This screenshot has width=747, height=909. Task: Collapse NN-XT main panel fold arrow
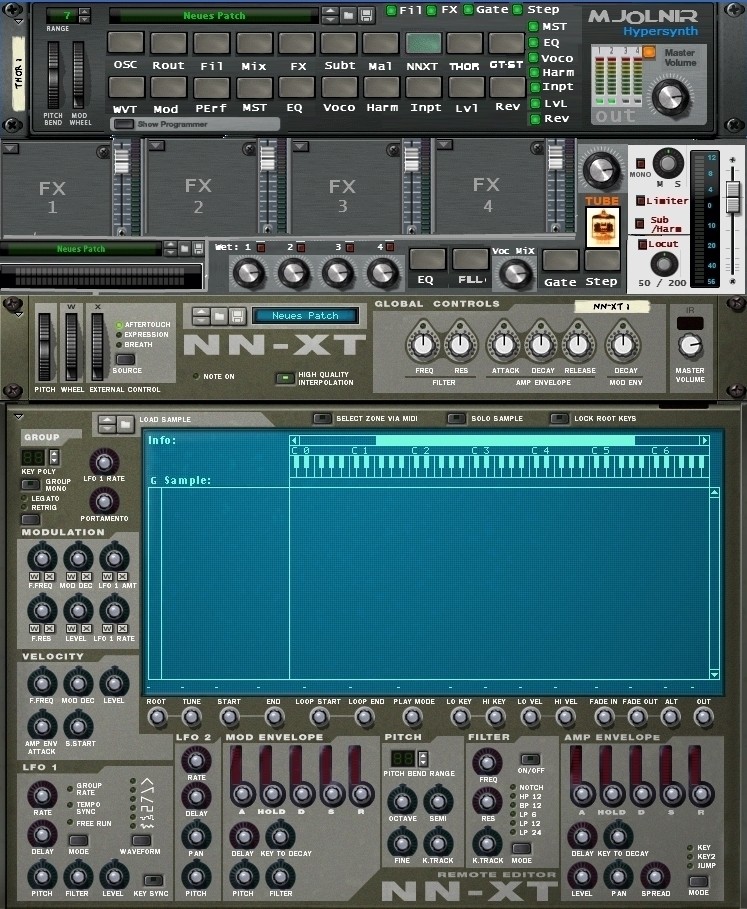19,314
